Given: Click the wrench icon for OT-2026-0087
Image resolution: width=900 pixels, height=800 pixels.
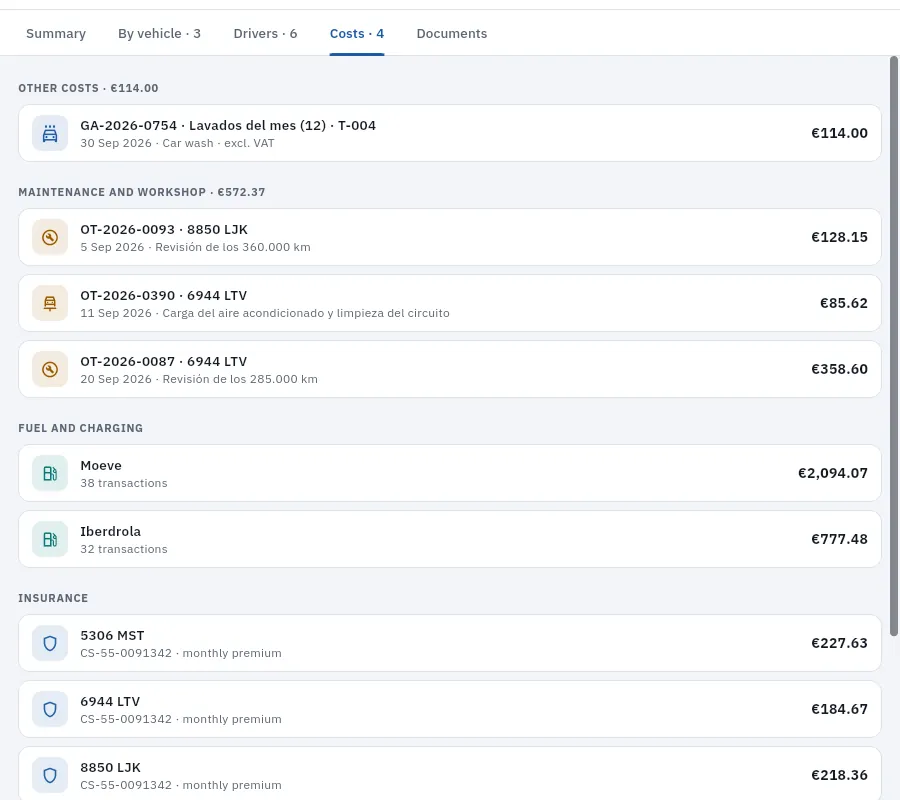Looking at the screenshot, I should (50, 369).
